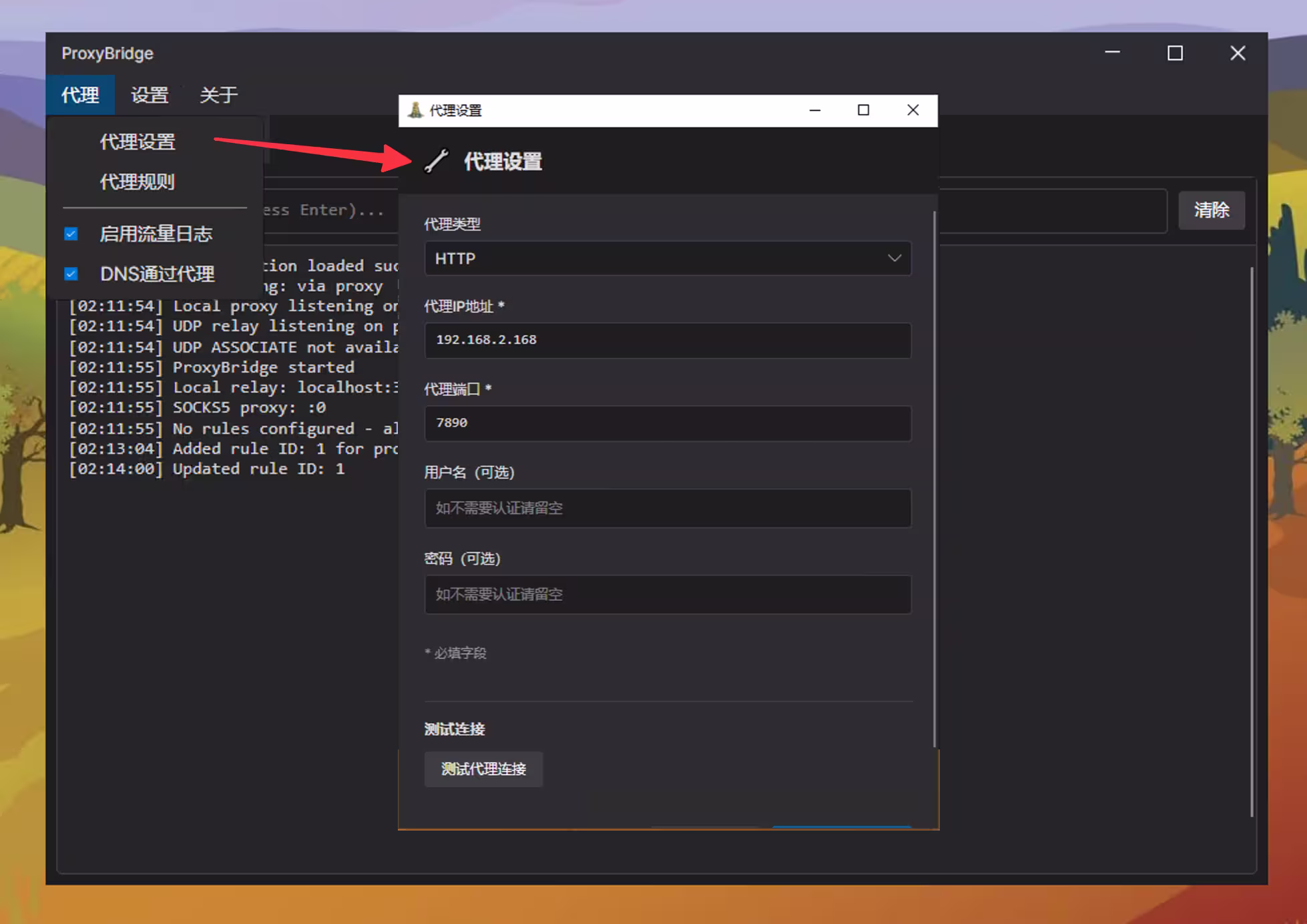Uncheck the DNS通过代理 option

[70, 273]
